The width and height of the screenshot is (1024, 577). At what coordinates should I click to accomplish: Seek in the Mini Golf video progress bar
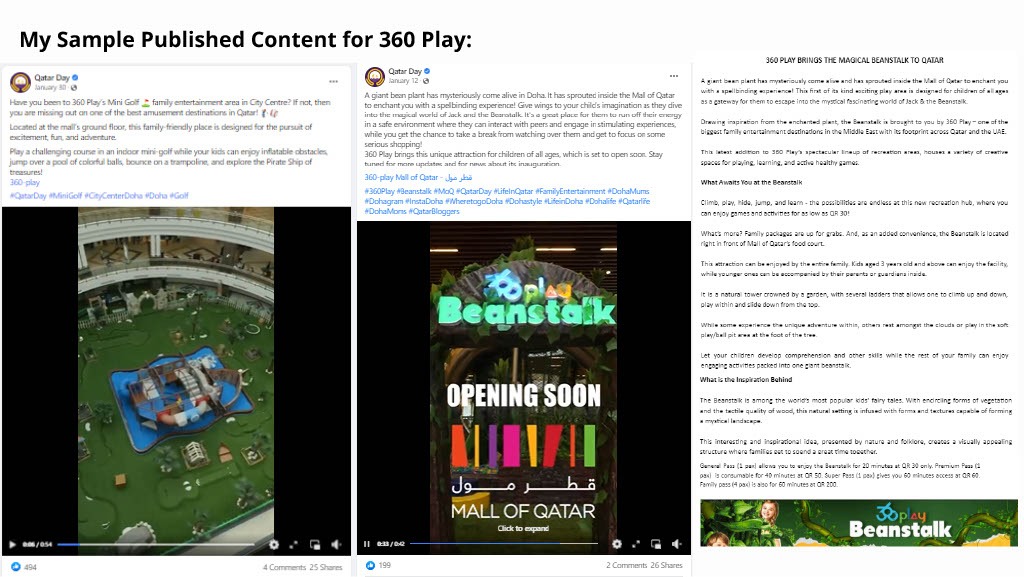coord(155,544)
